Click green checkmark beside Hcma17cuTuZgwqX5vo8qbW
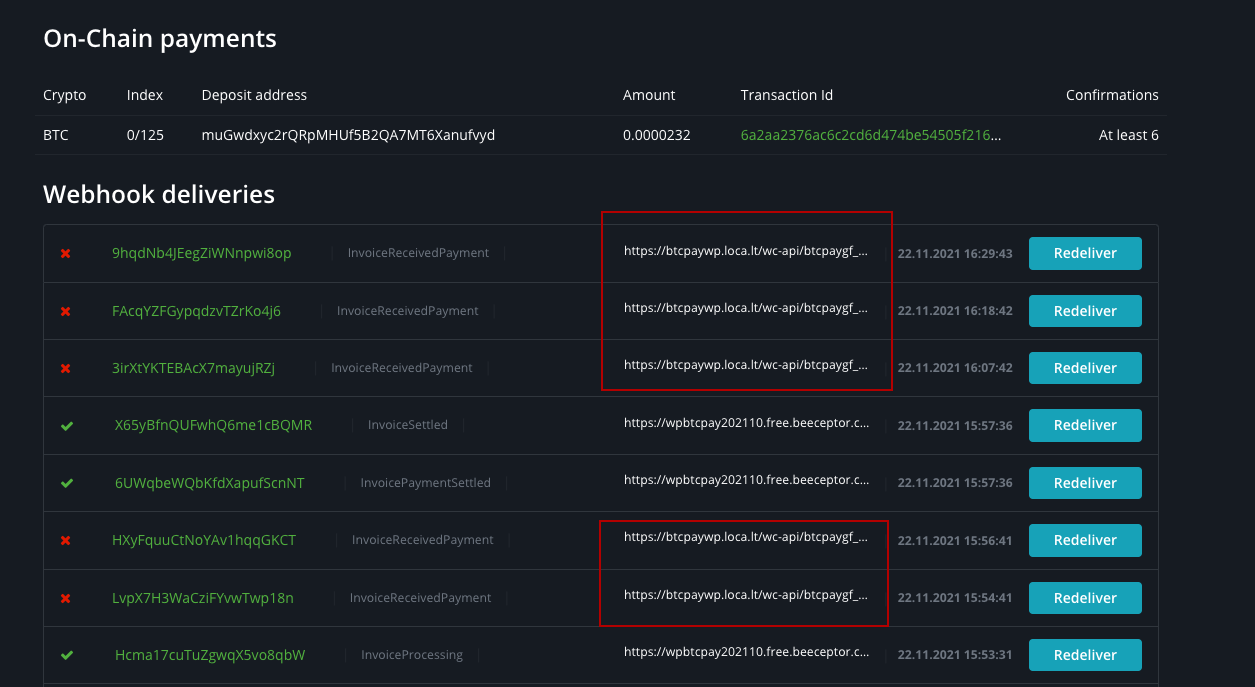This screenshot has height=687, width=1255. click(x=66, y=655)
